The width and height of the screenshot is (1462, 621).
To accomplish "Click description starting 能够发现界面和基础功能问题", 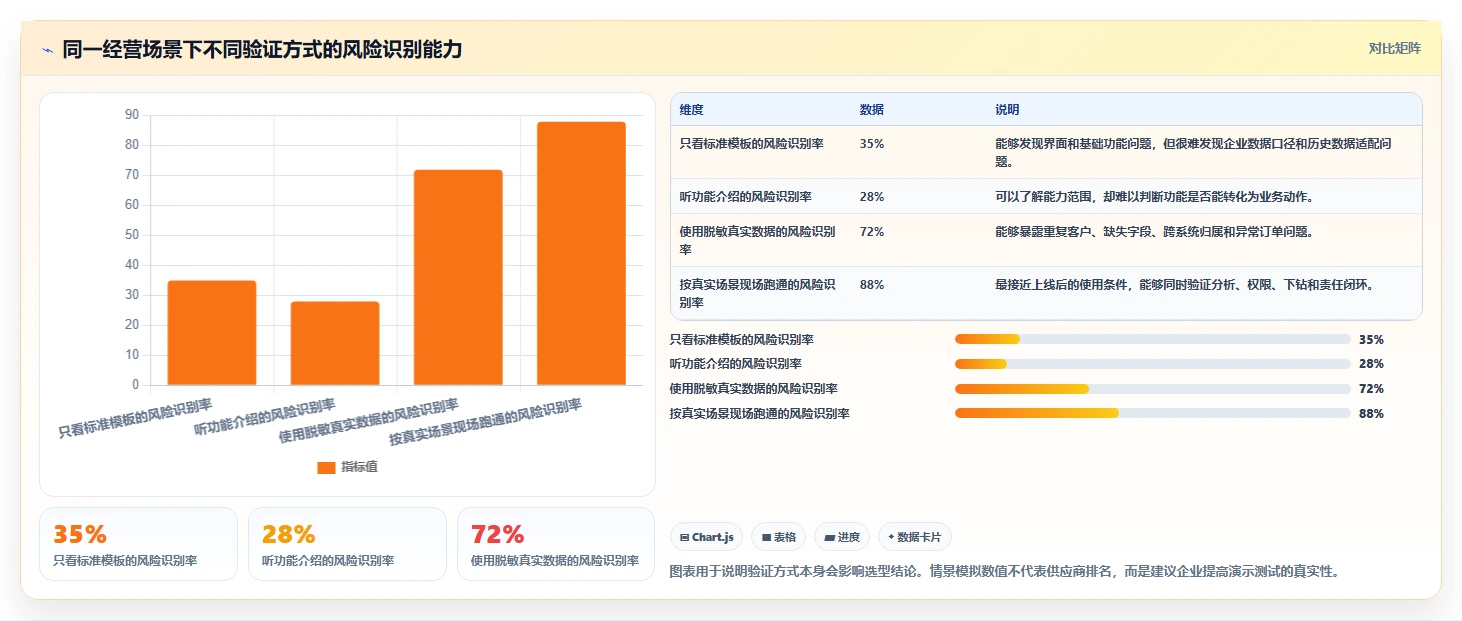I will (x=1193, y=152).
